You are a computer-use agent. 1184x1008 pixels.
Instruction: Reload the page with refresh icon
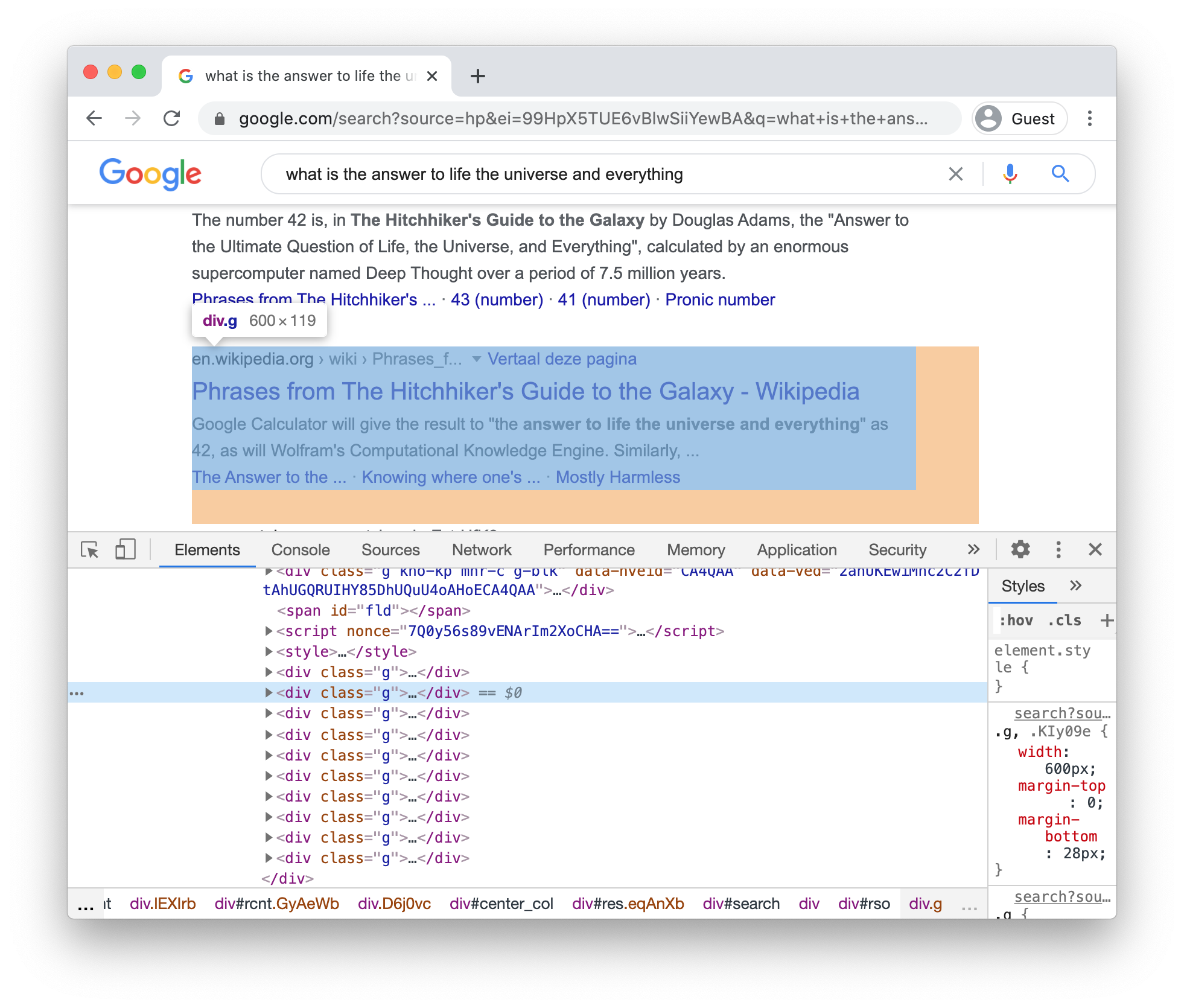coord(172,118)
